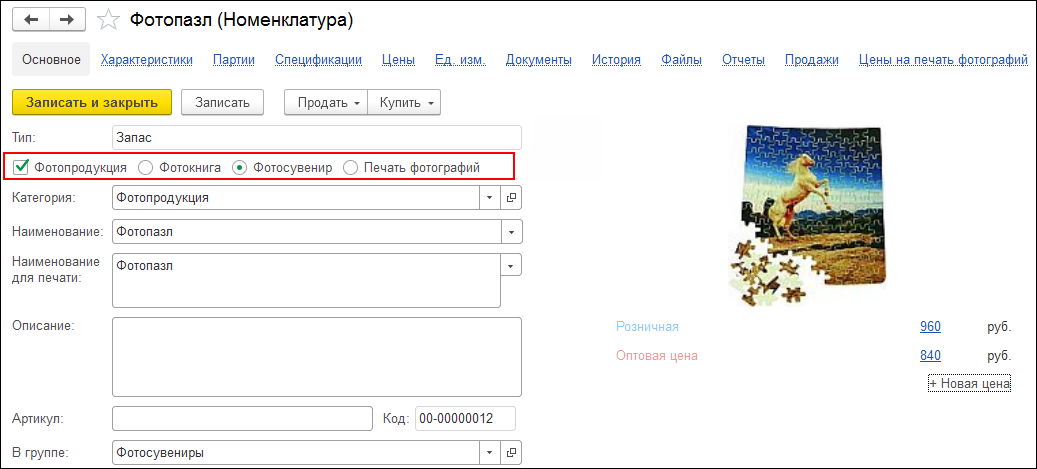Click the Тип field showing Запас
Screen dimensions: 1037x469
click(317, 138)
